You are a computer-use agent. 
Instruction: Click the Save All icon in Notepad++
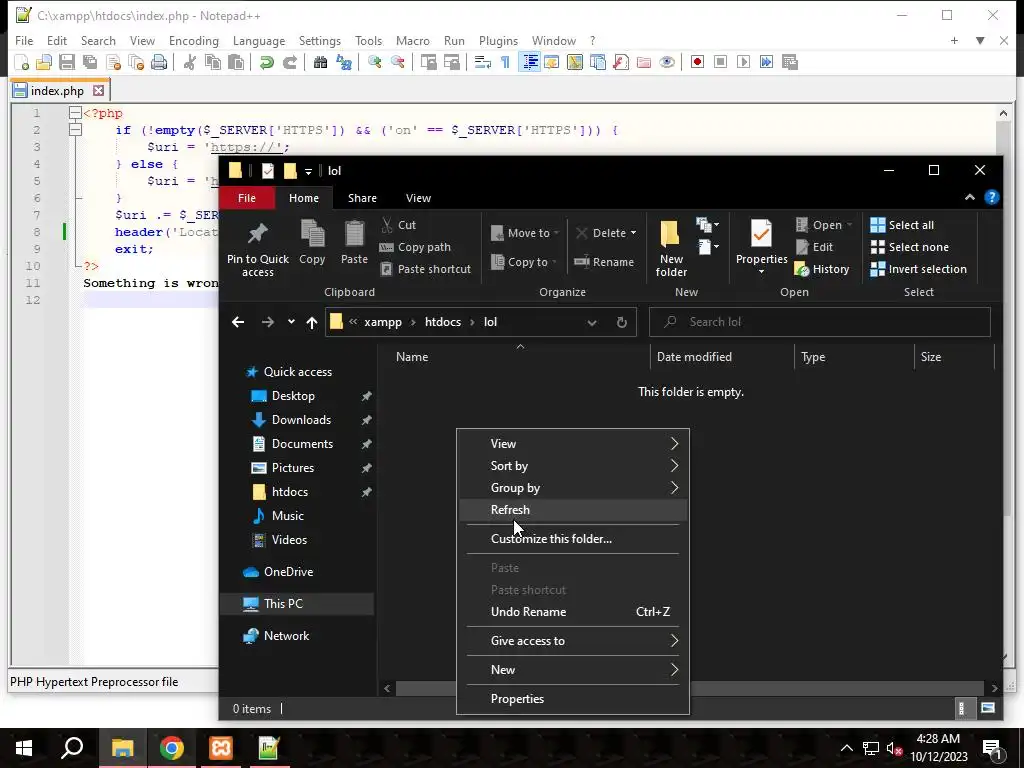tap(89, 63)
